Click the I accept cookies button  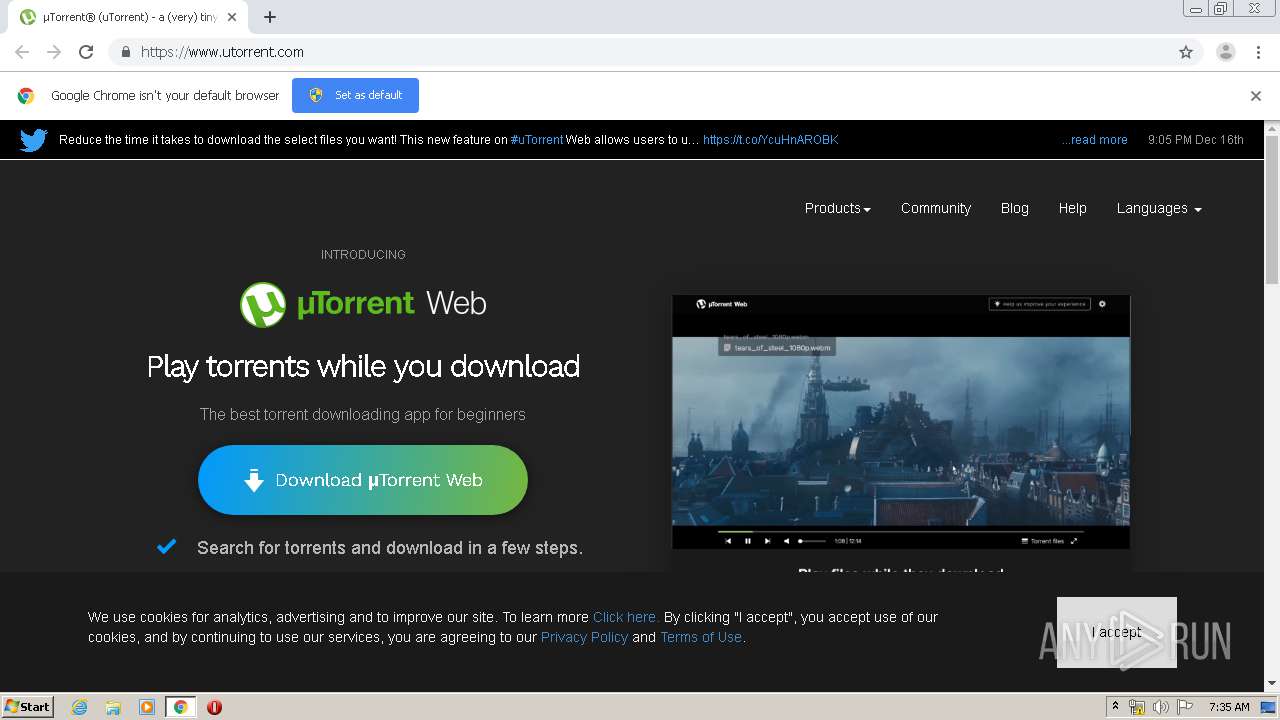[x=1117, y=632]
